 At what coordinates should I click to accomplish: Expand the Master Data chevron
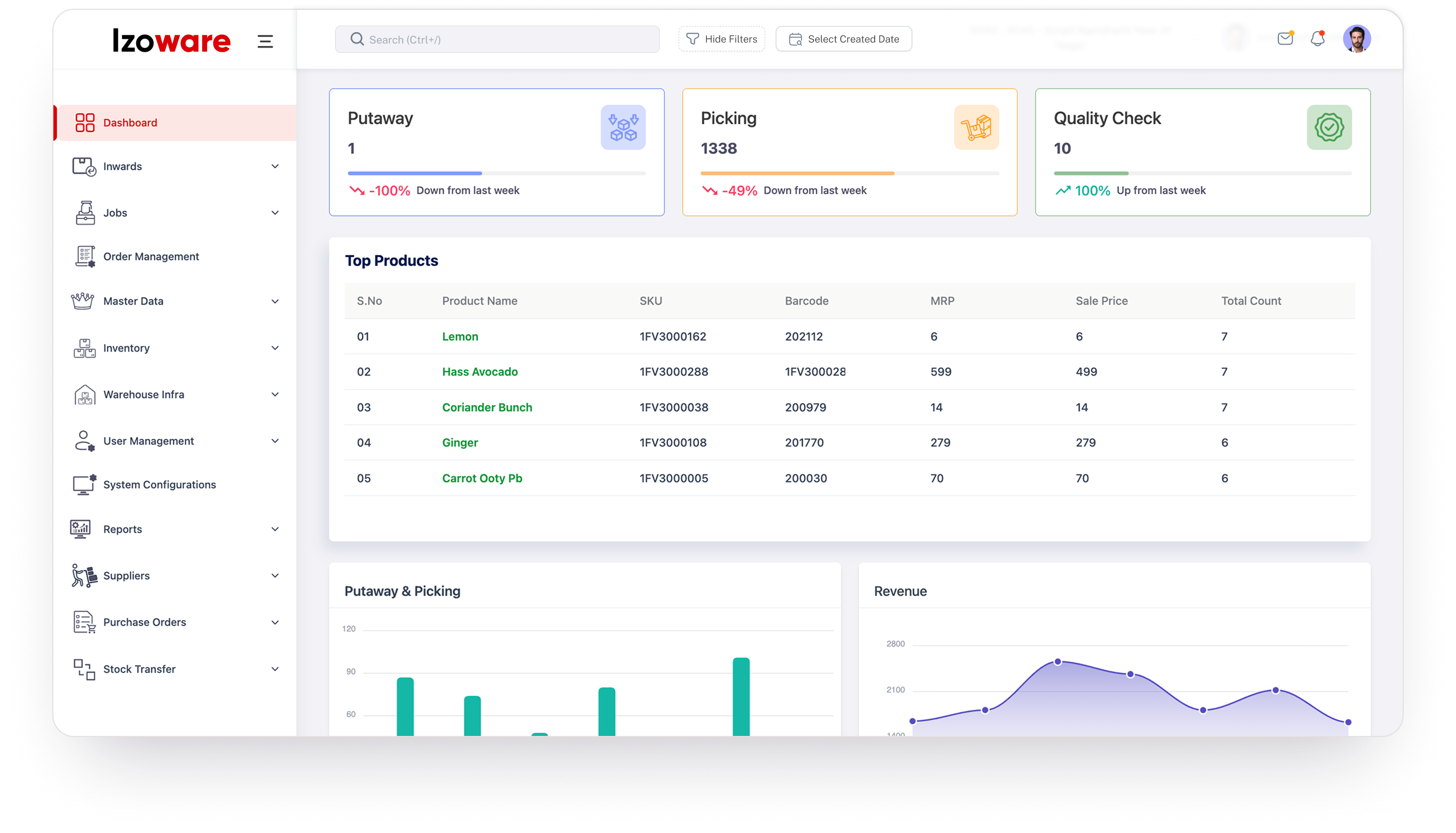[275, 301]
